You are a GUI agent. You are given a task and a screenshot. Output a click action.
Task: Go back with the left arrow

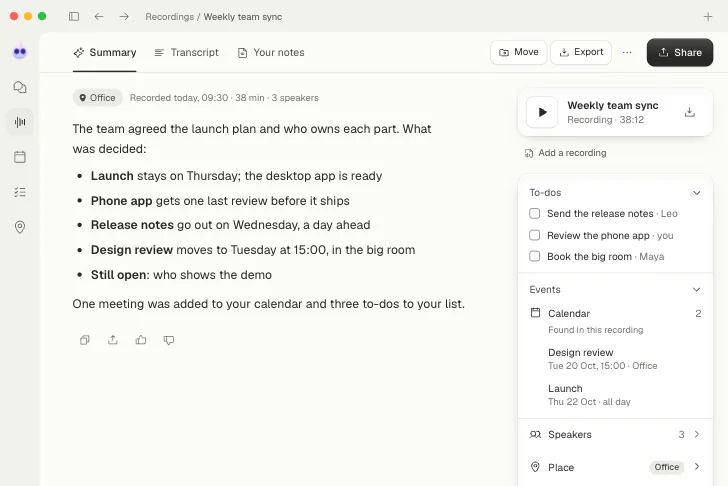99,17
